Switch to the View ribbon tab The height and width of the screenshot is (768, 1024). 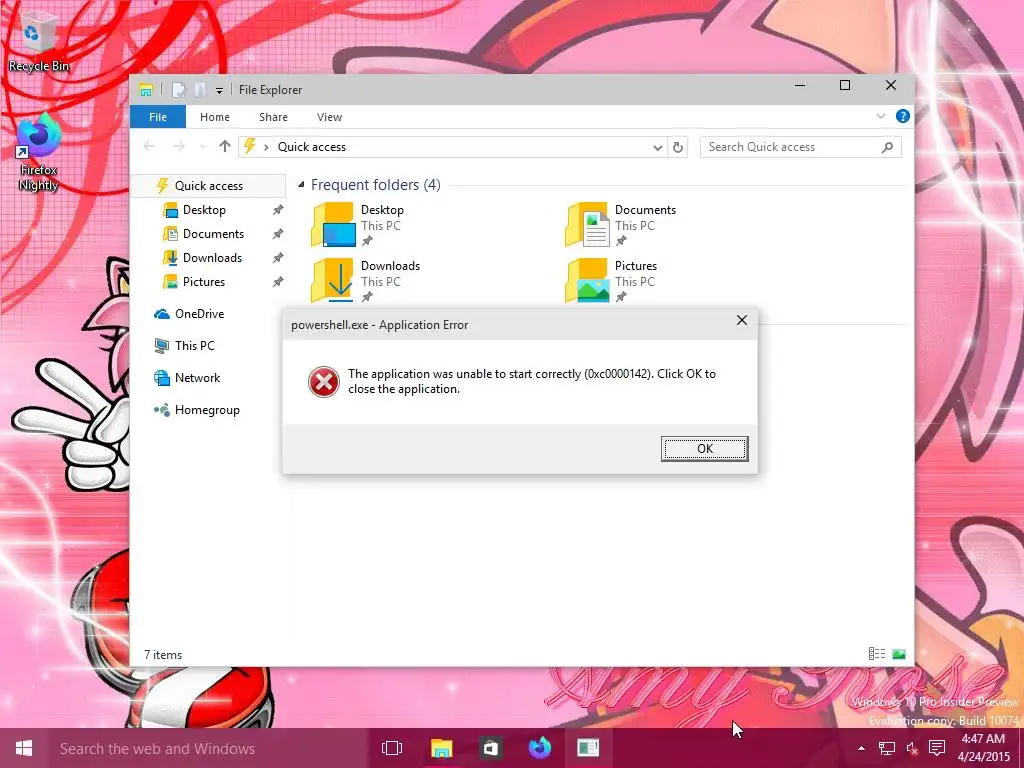point(329,117)
